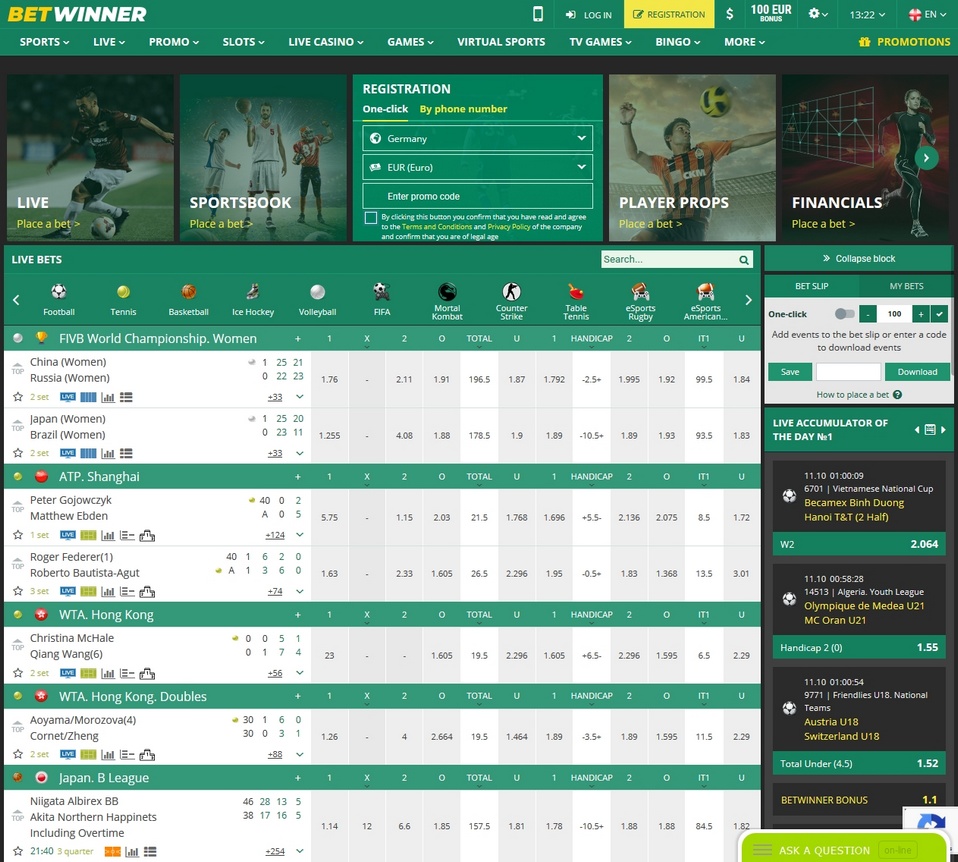958x862 pixels.
Task: Open live stream icon for Federer match
Action: pyautogui.click(x=68, y=591)
